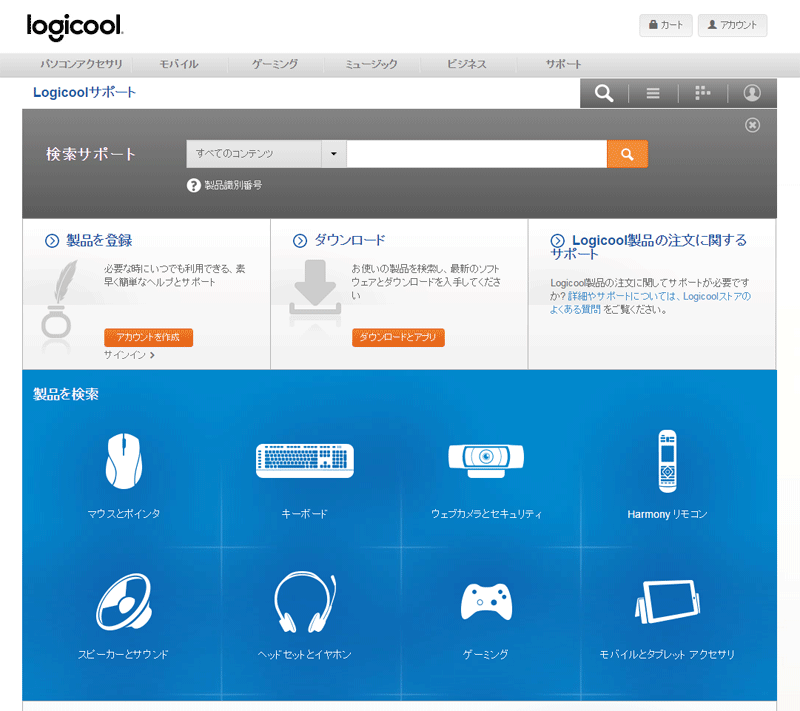Image resolution: width=800 pixels, height=711 pixels.
Task: Focus the support search text field
Action: click(x=477, y=154)
